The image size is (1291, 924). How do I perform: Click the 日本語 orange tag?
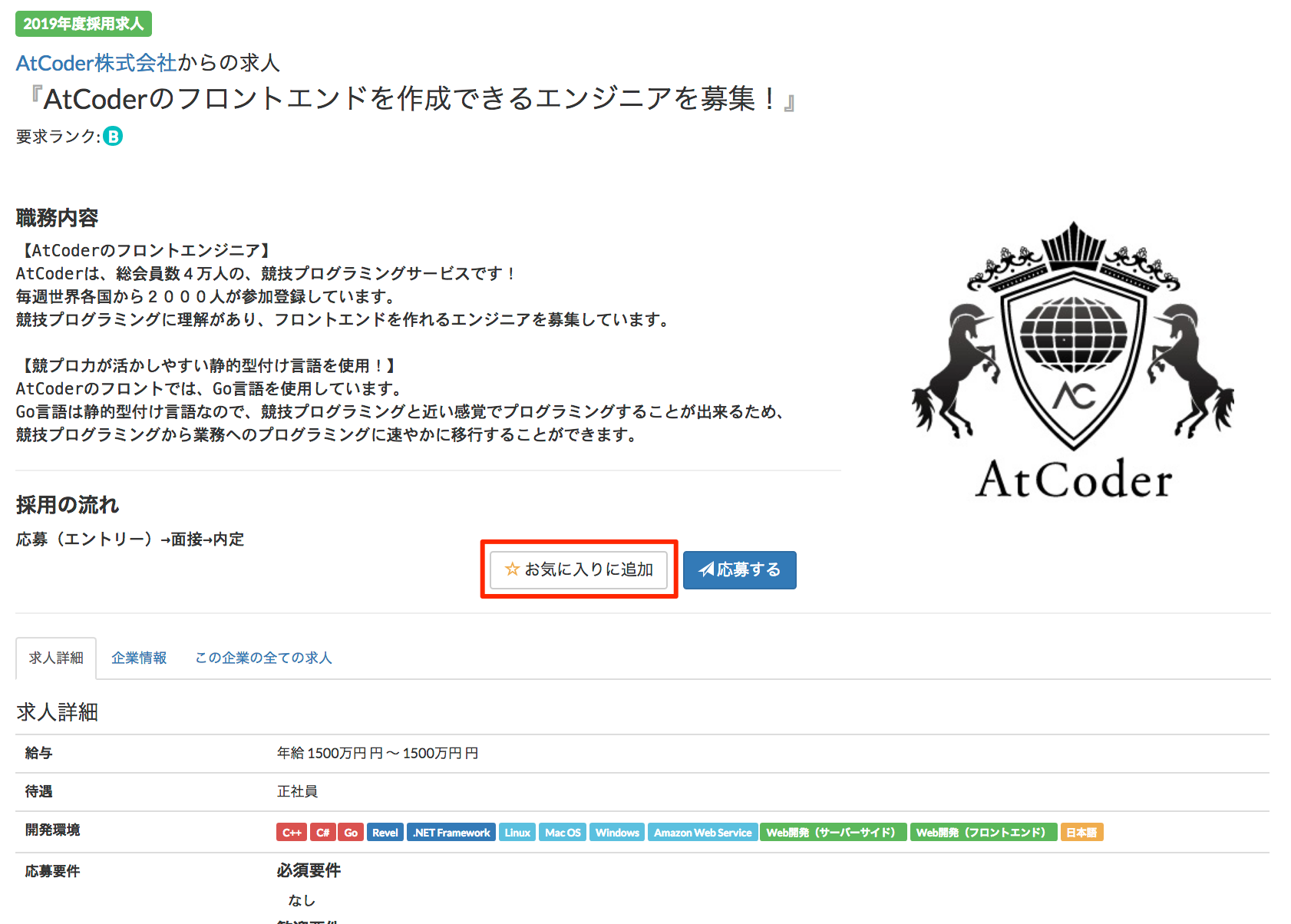point(1081,833)
